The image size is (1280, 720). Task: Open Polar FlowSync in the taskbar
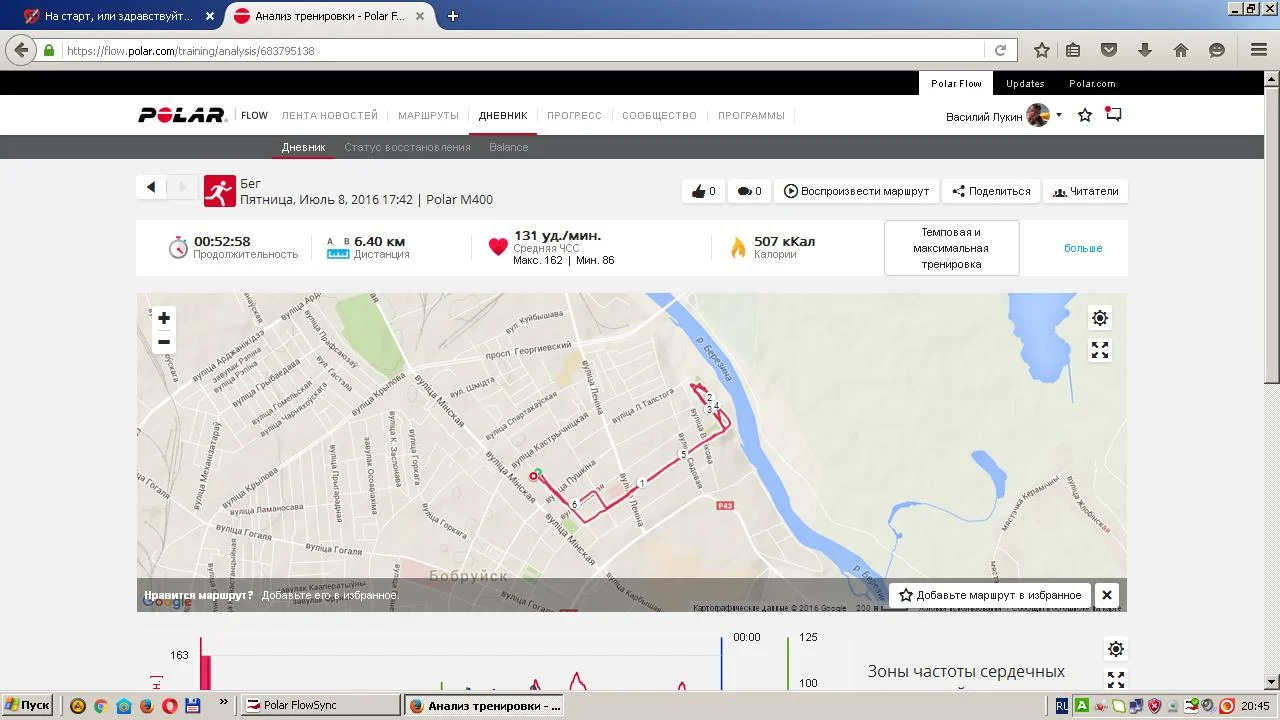pos(320,705)
